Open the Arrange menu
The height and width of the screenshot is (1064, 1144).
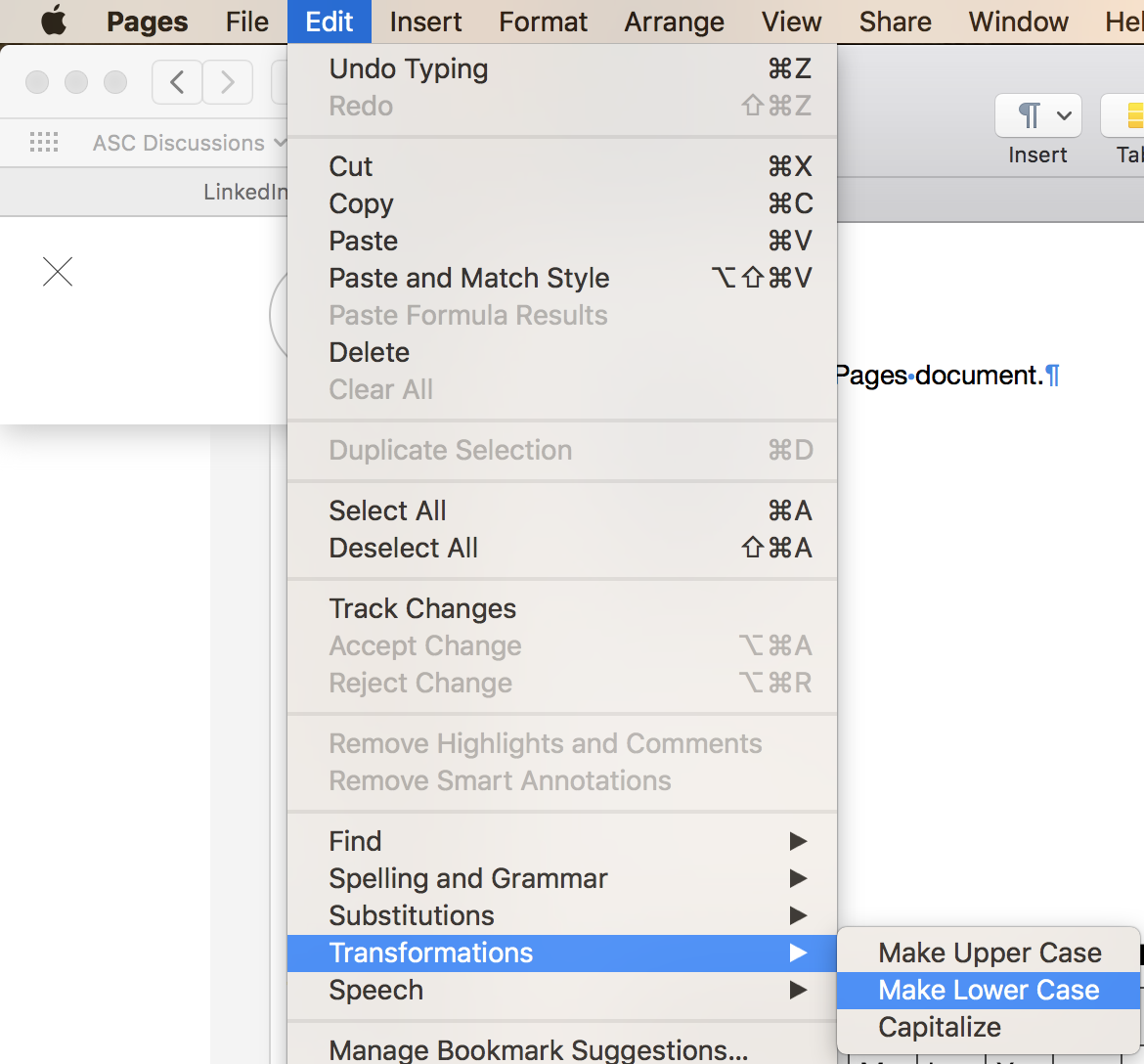674,22
